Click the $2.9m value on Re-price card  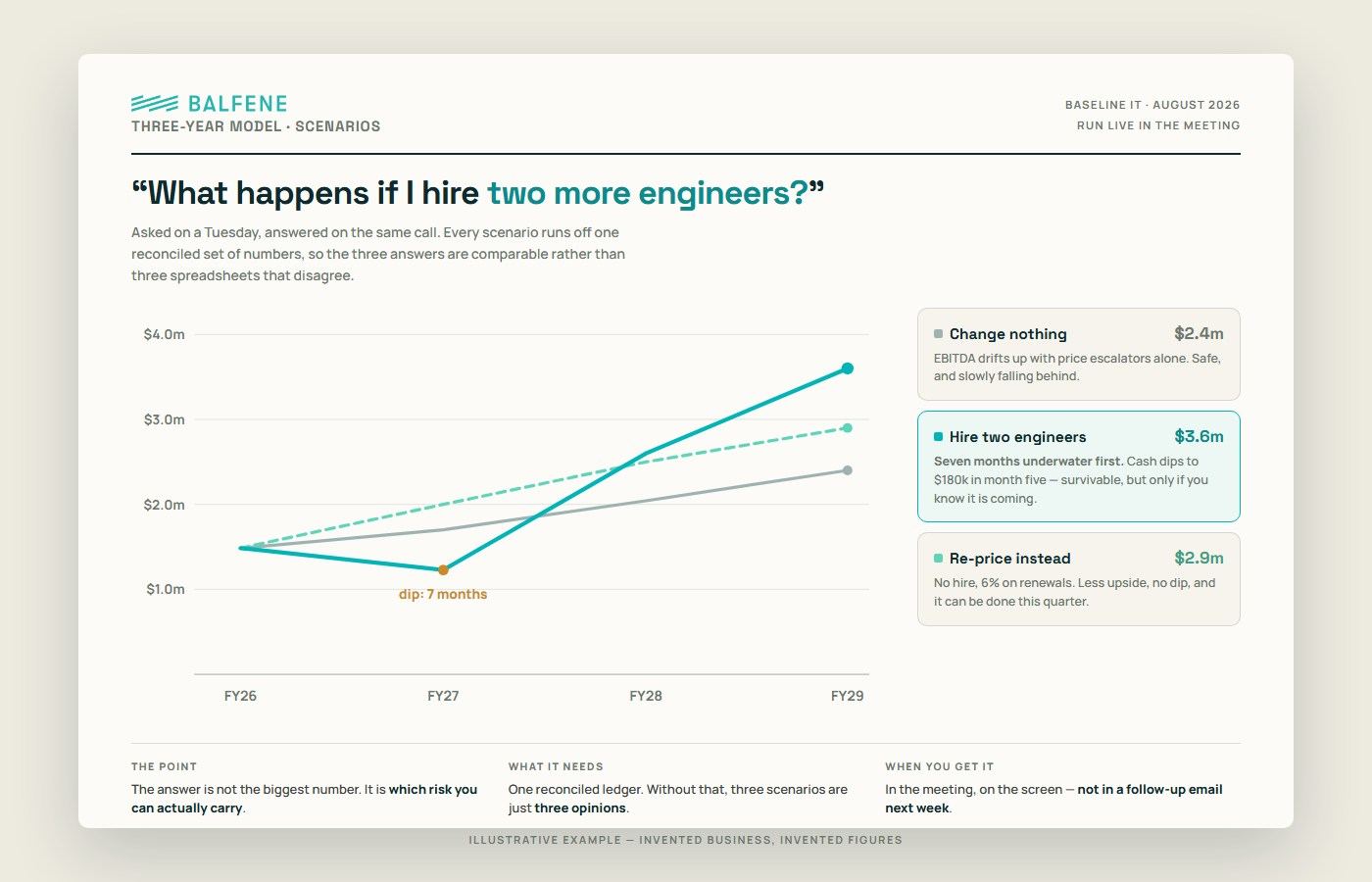coord(1199,559)
